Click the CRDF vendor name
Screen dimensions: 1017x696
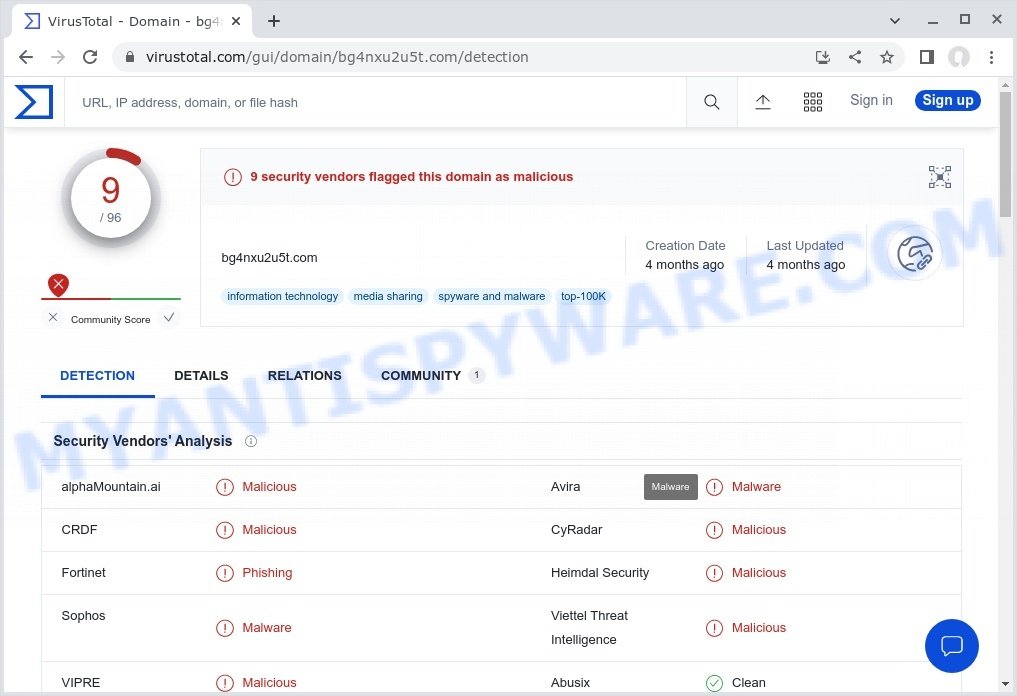click(79, 530)
